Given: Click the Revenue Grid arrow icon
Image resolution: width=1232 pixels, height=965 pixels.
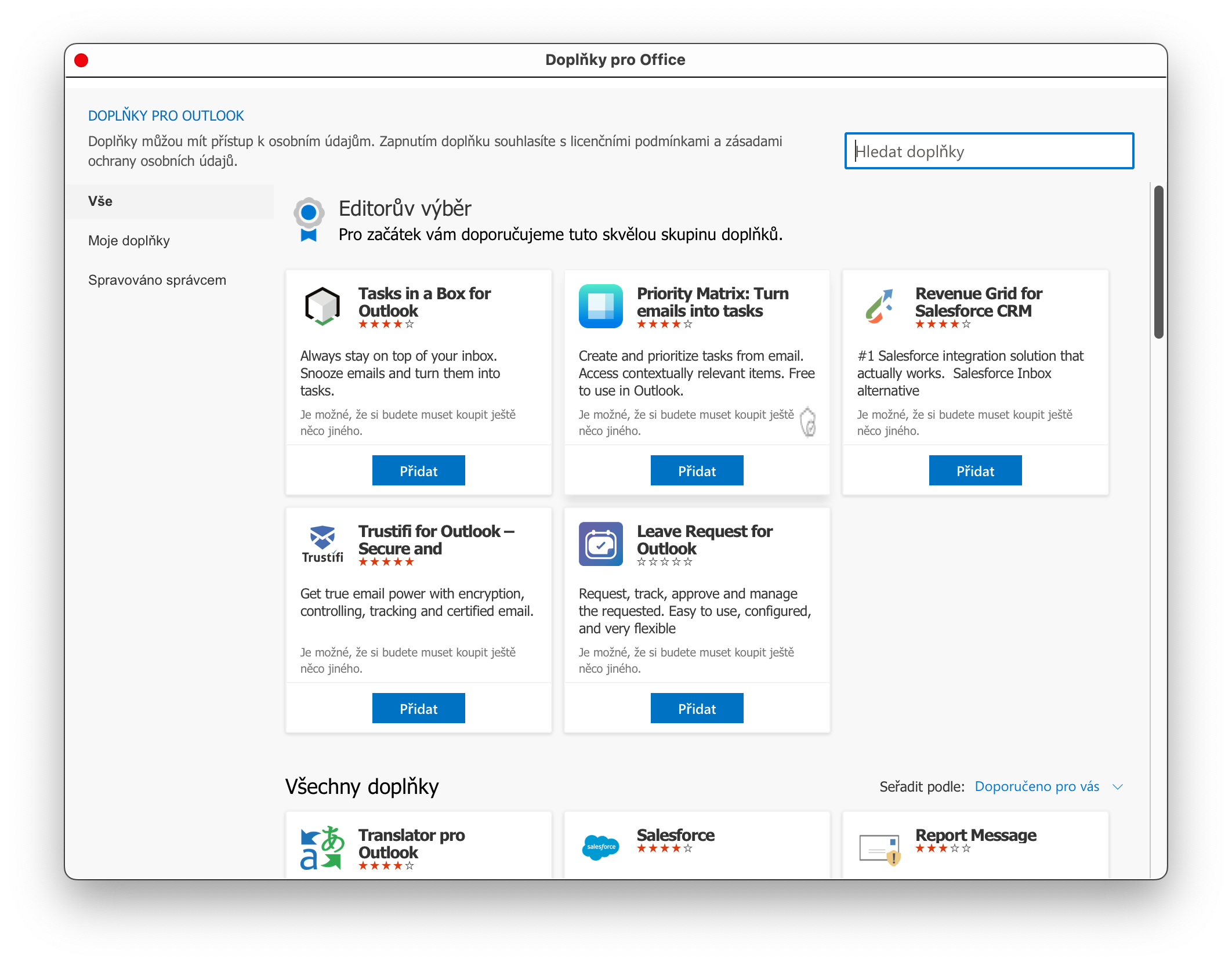Looking at the screenshot, I should 879,306.
